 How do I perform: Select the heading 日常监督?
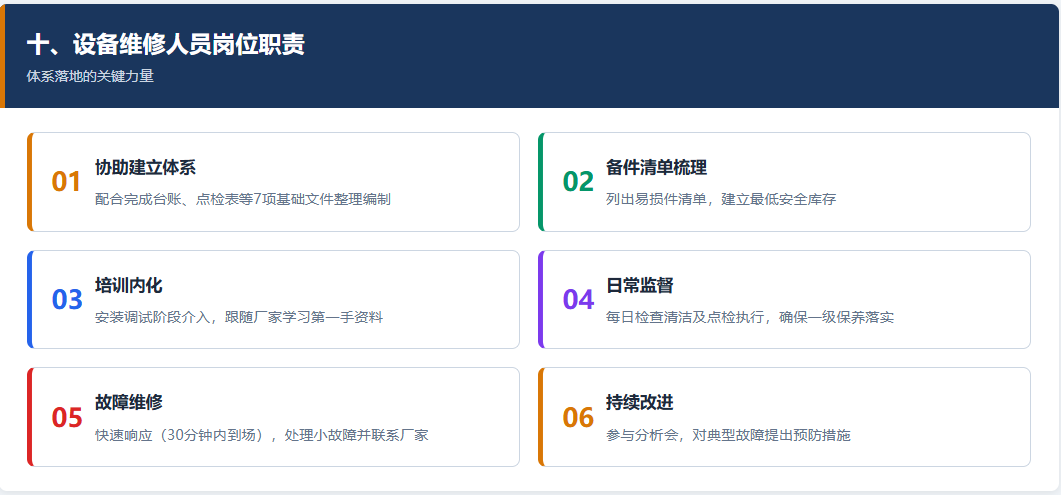[639, 285]
